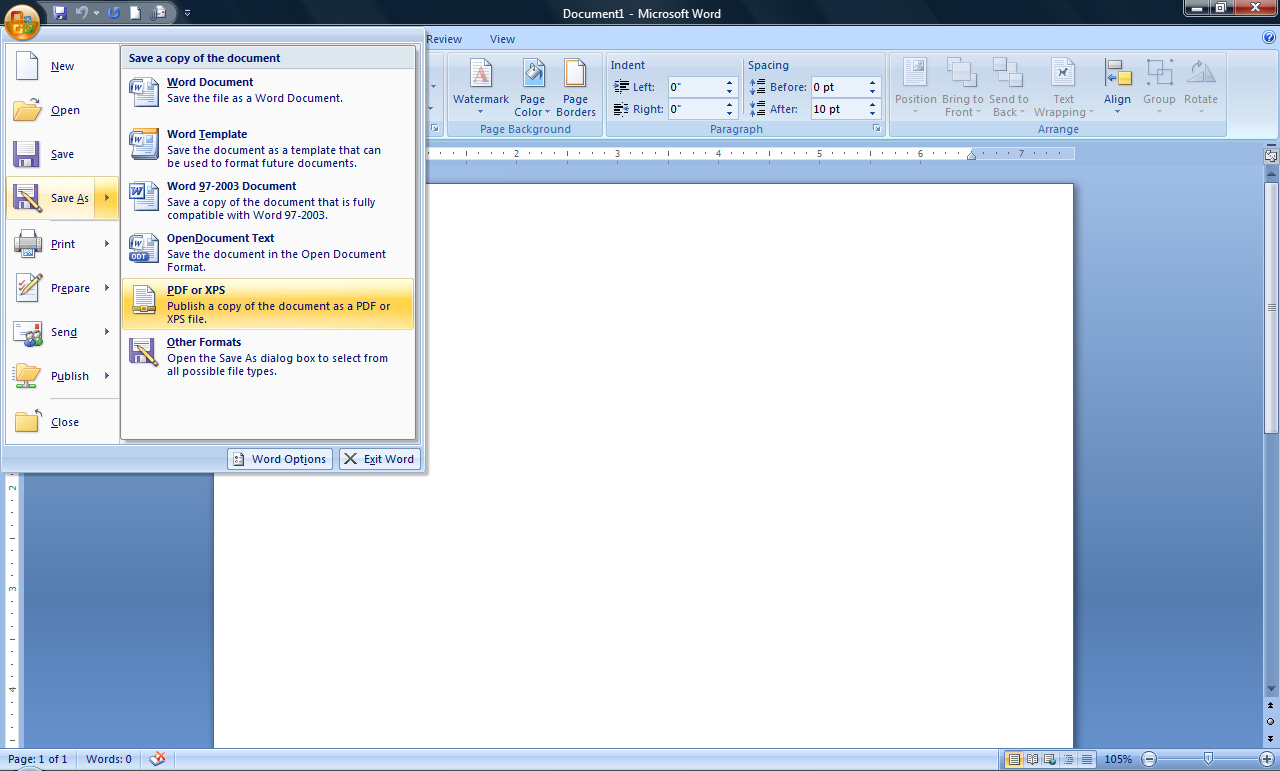Click the Page Borders icon
Image resolution: width=1280 pixels, height=771 pixels.
click(x=575, y=74)
